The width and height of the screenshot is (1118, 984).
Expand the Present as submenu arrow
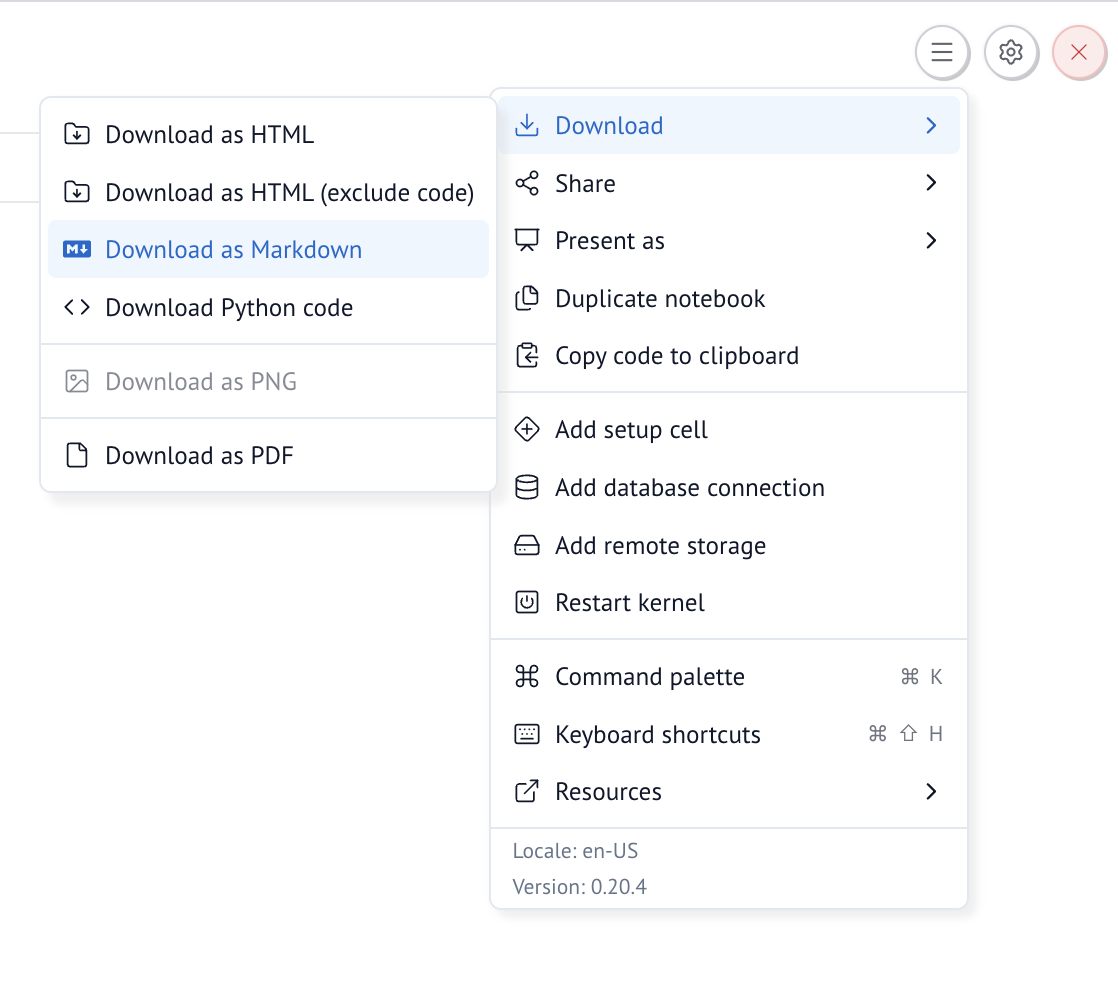[x=931, y=241]
